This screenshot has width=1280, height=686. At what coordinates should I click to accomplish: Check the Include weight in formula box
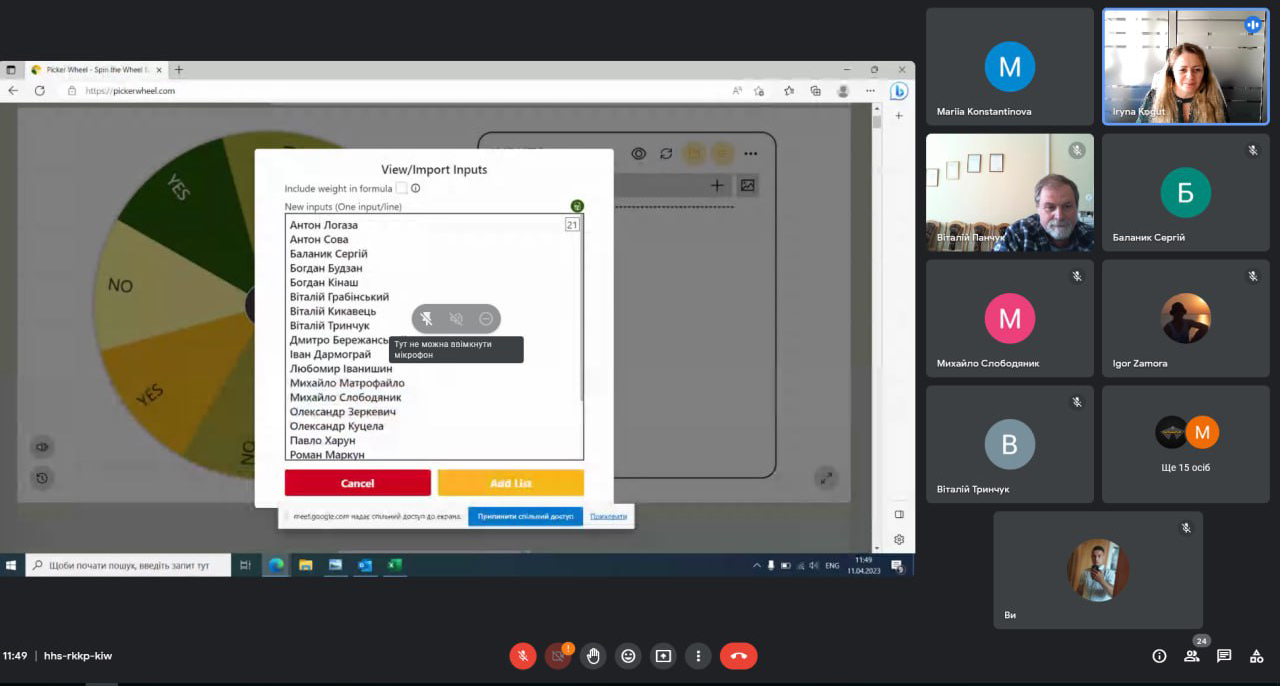(401, 188)
